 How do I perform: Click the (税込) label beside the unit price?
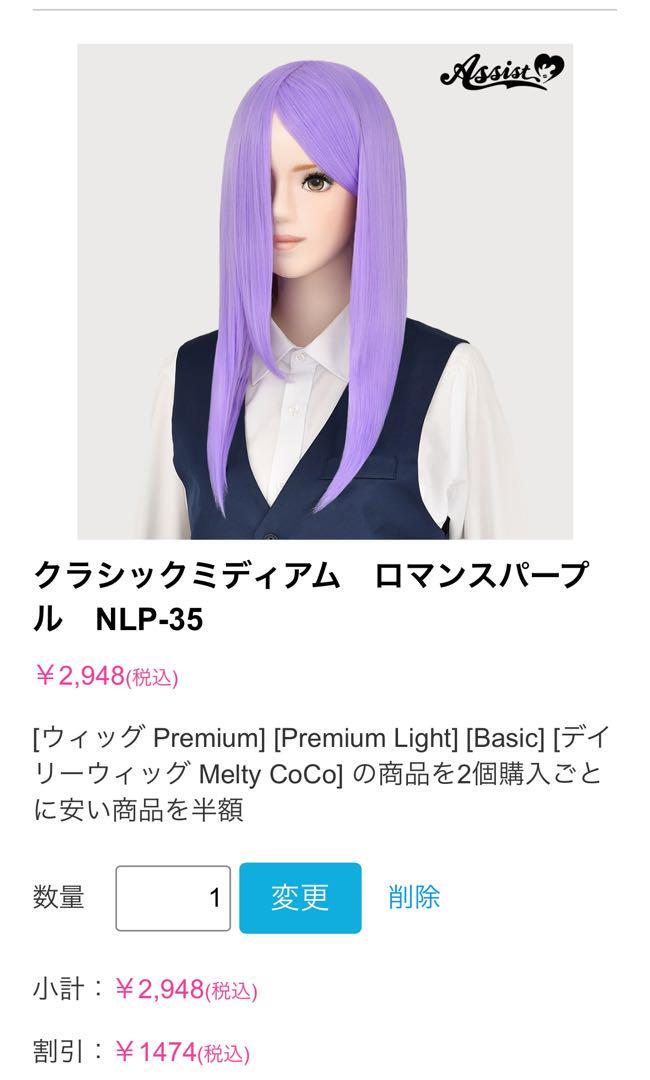[x=152, y=678]
